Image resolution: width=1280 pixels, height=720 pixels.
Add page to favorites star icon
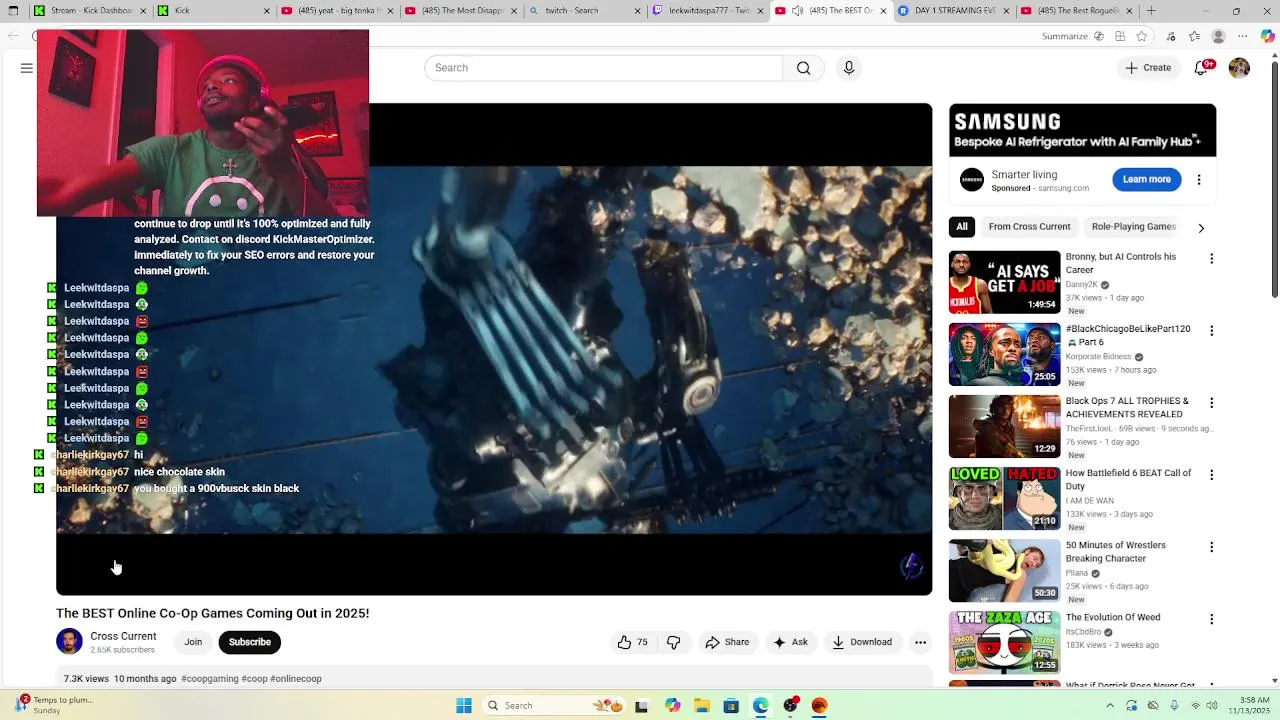pos(1142,37)
